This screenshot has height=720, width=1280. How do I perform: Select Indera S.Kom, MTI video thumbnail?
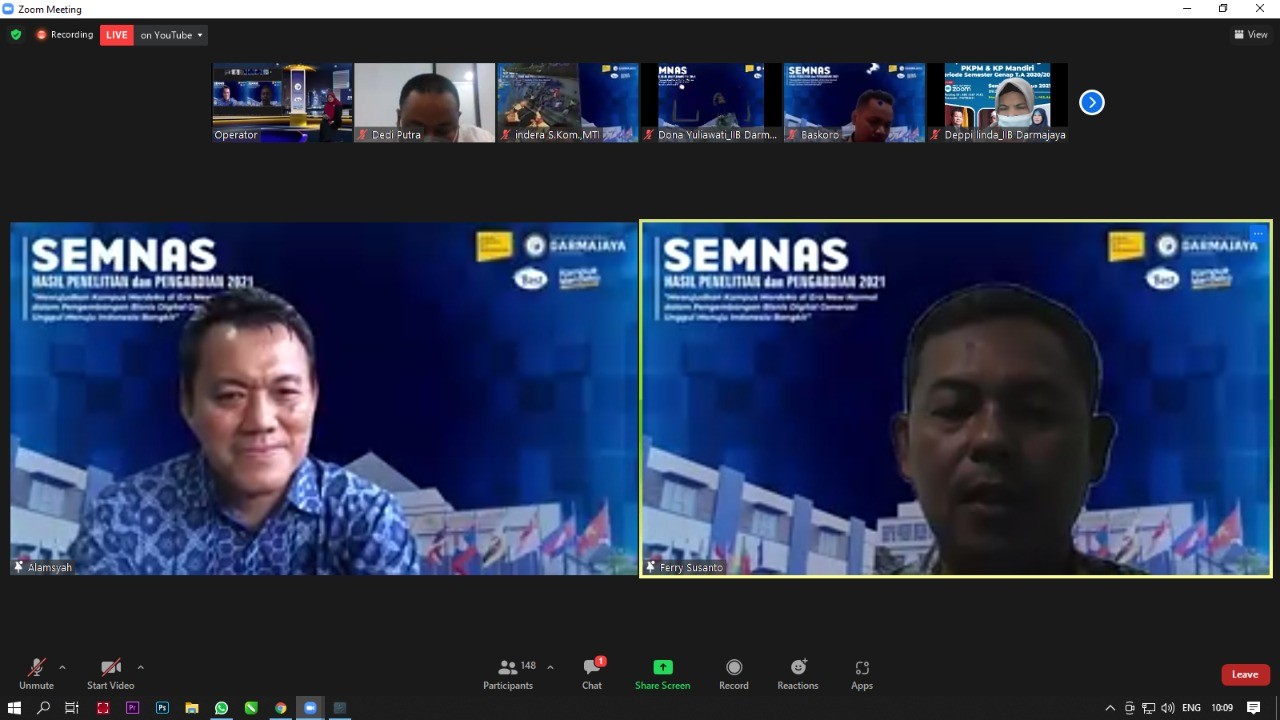pyautogui.click(x=568, y=103)
